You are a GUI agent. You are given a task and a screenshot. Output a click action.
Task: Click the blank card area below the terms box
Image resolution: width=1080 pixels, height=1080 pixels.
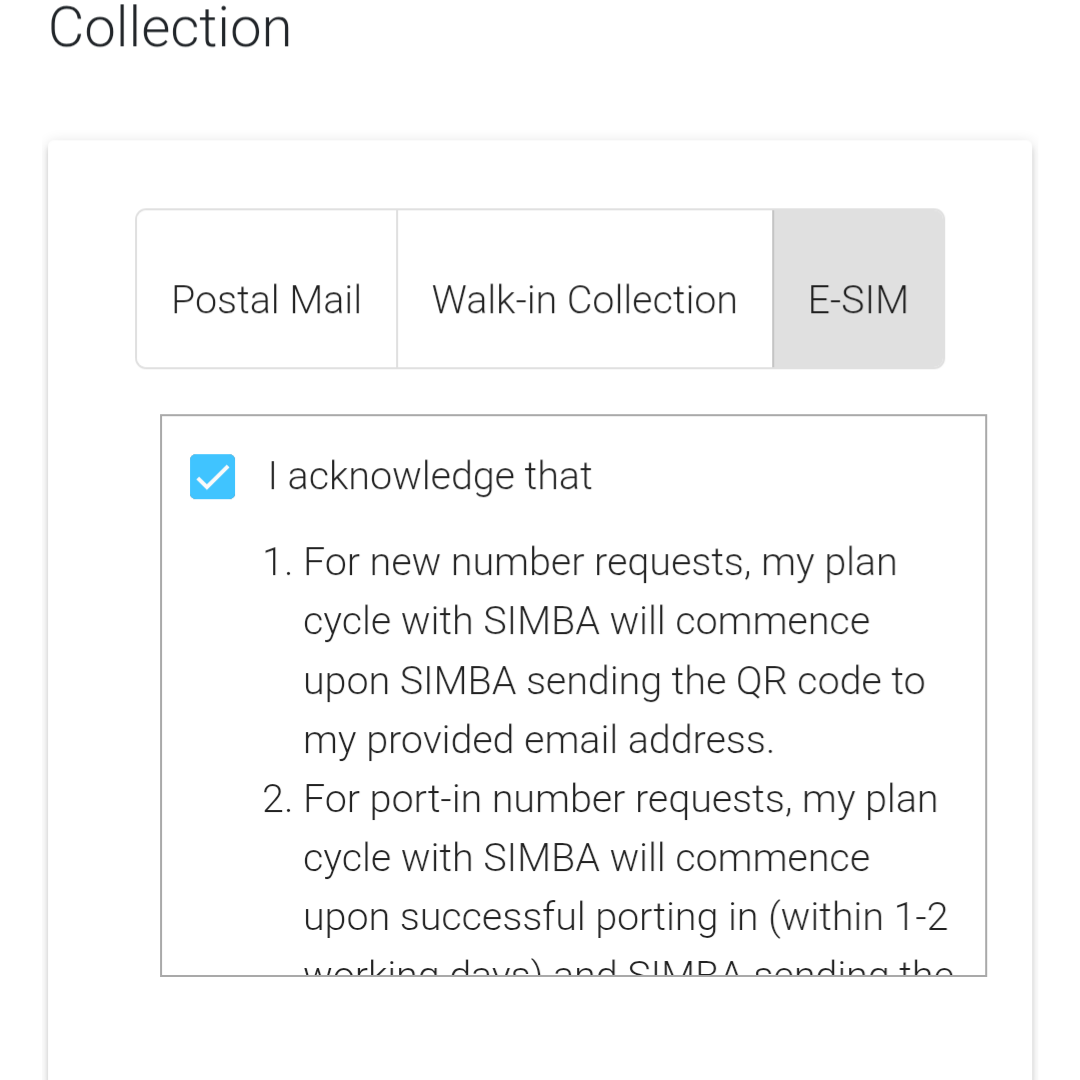coord(540,1030)
